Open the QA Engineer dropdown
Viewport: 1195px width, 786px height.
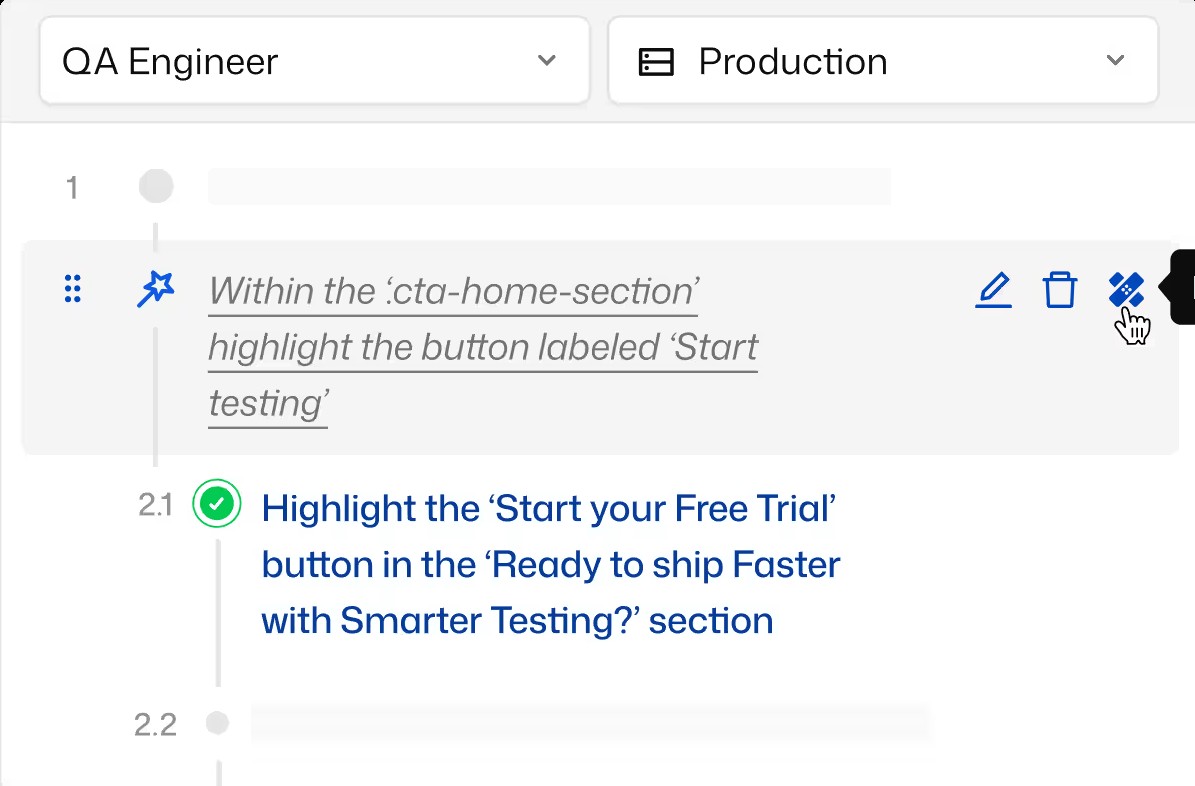click(314, 61)
